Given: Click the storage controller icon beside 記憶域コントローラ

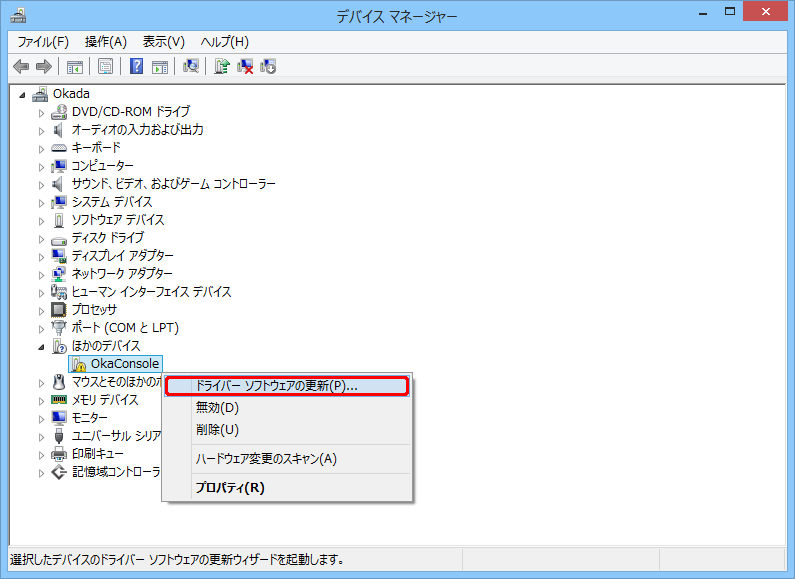Looking at the screenshot, I should [59, 472].
